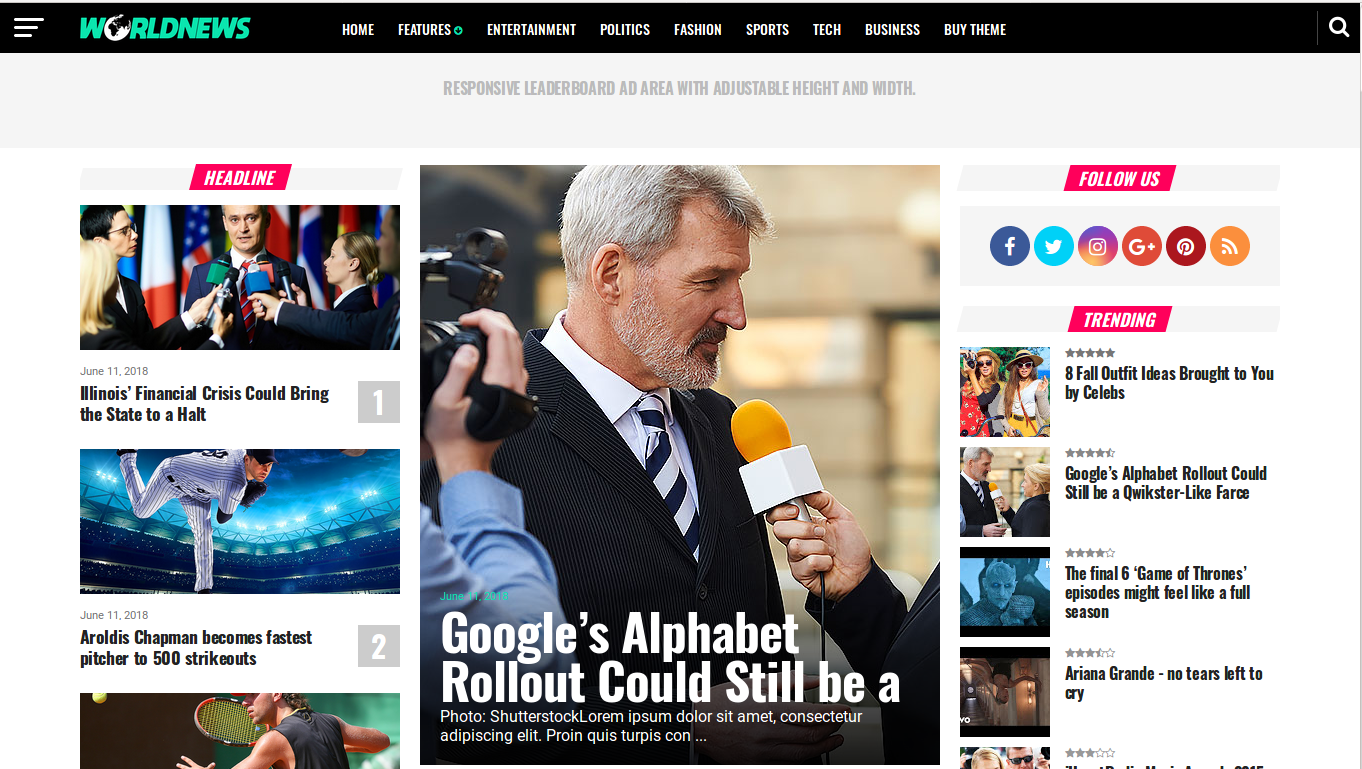This screenshot has width=1362, height=769.
Task: Click the tennis player headline thumbnail
Action: pos(240,731)
